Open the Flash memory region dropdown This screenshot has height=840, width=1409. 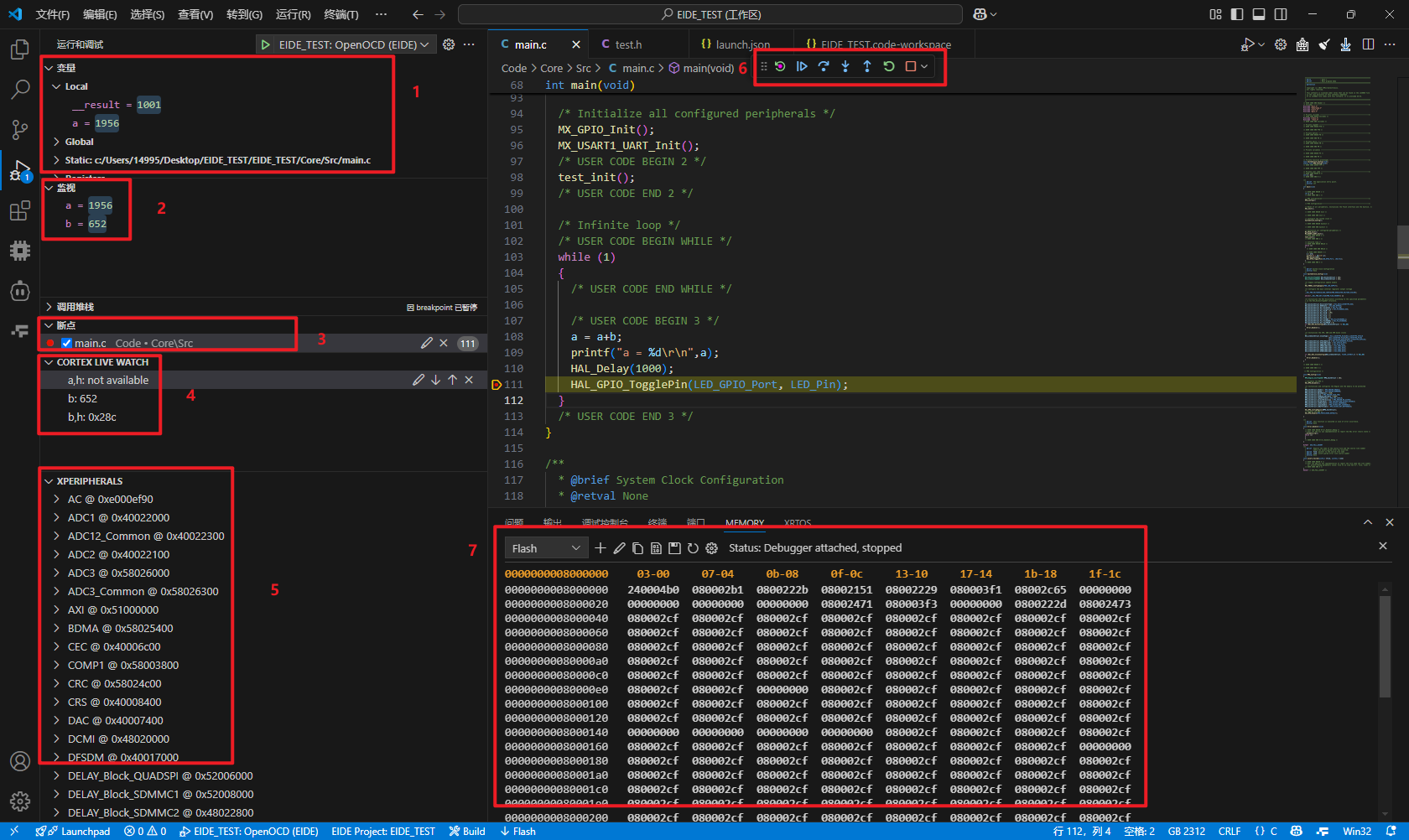point(546,547)
